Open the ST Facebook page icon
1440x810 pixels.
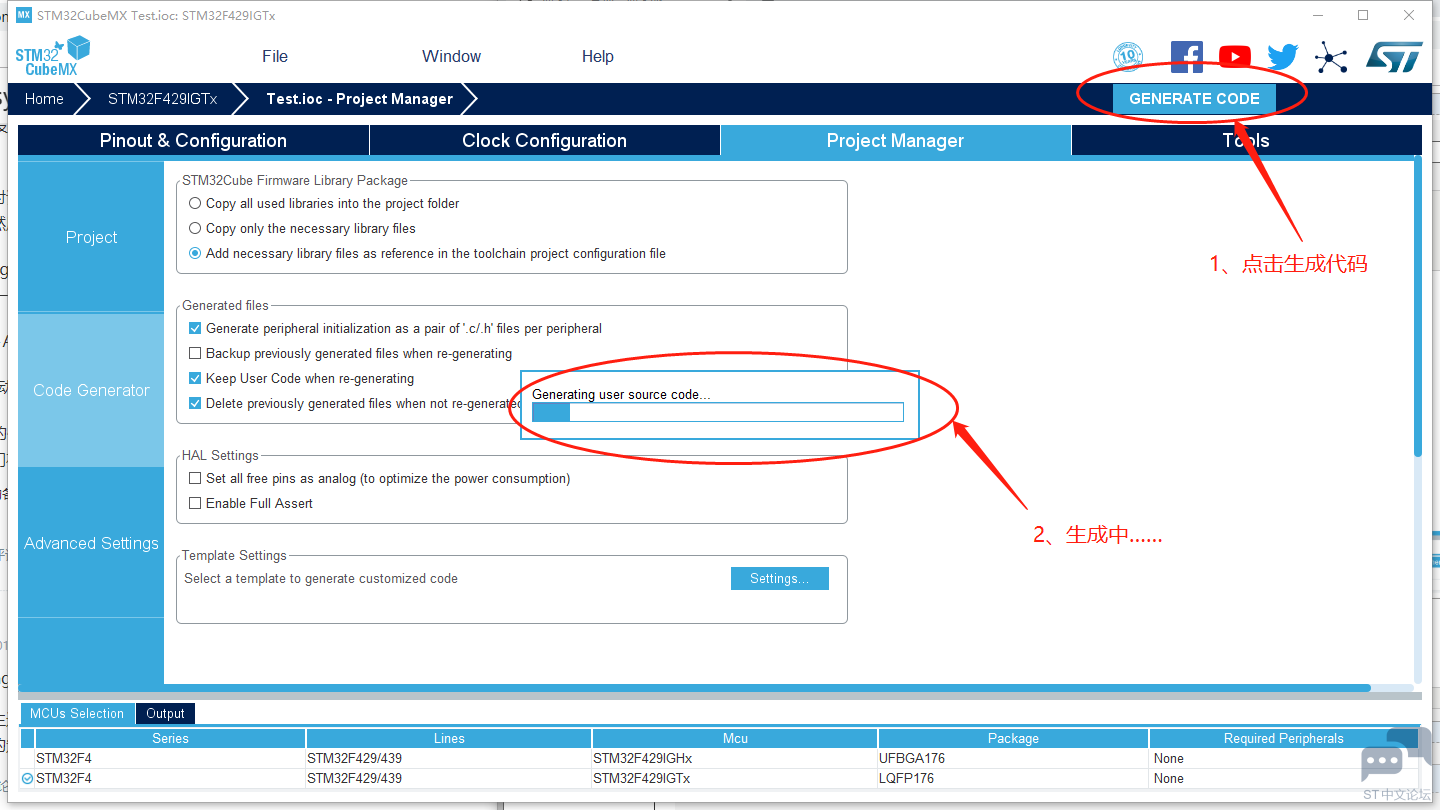click(1186, 57)
